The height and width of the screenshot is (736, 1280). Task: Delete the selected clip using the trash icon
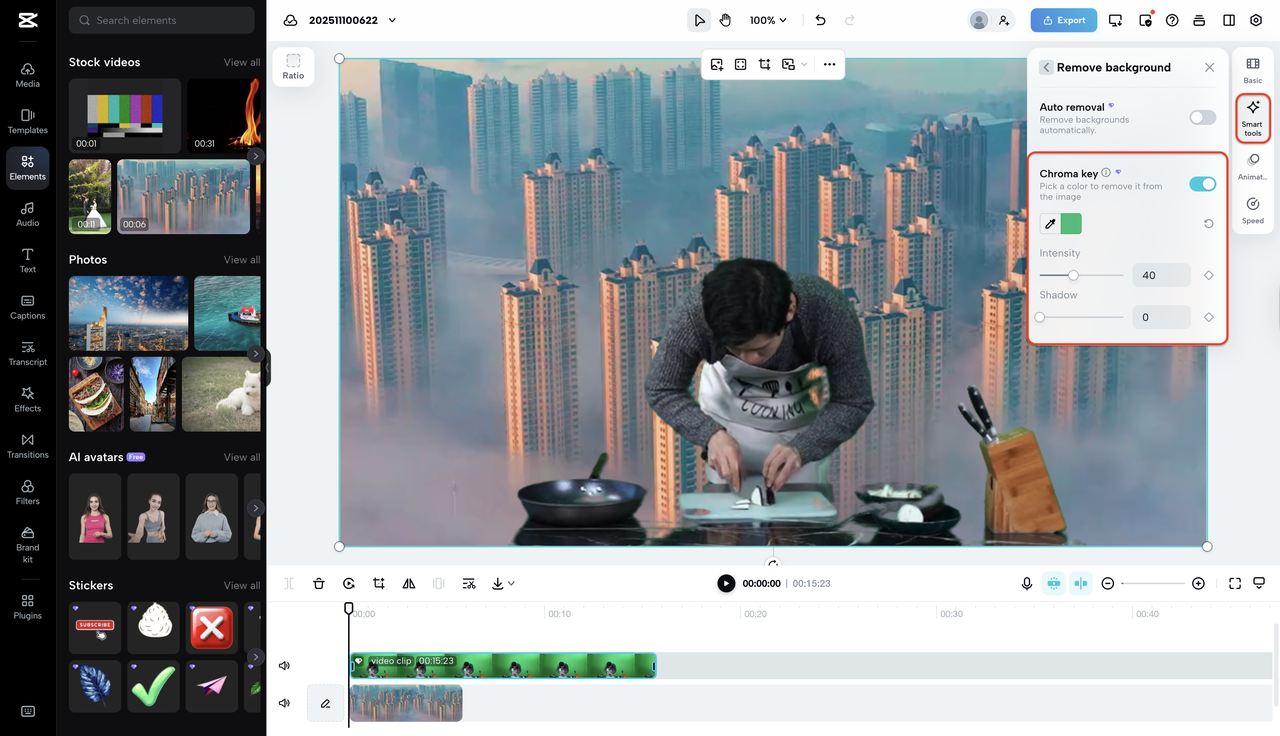pos(319,583)
